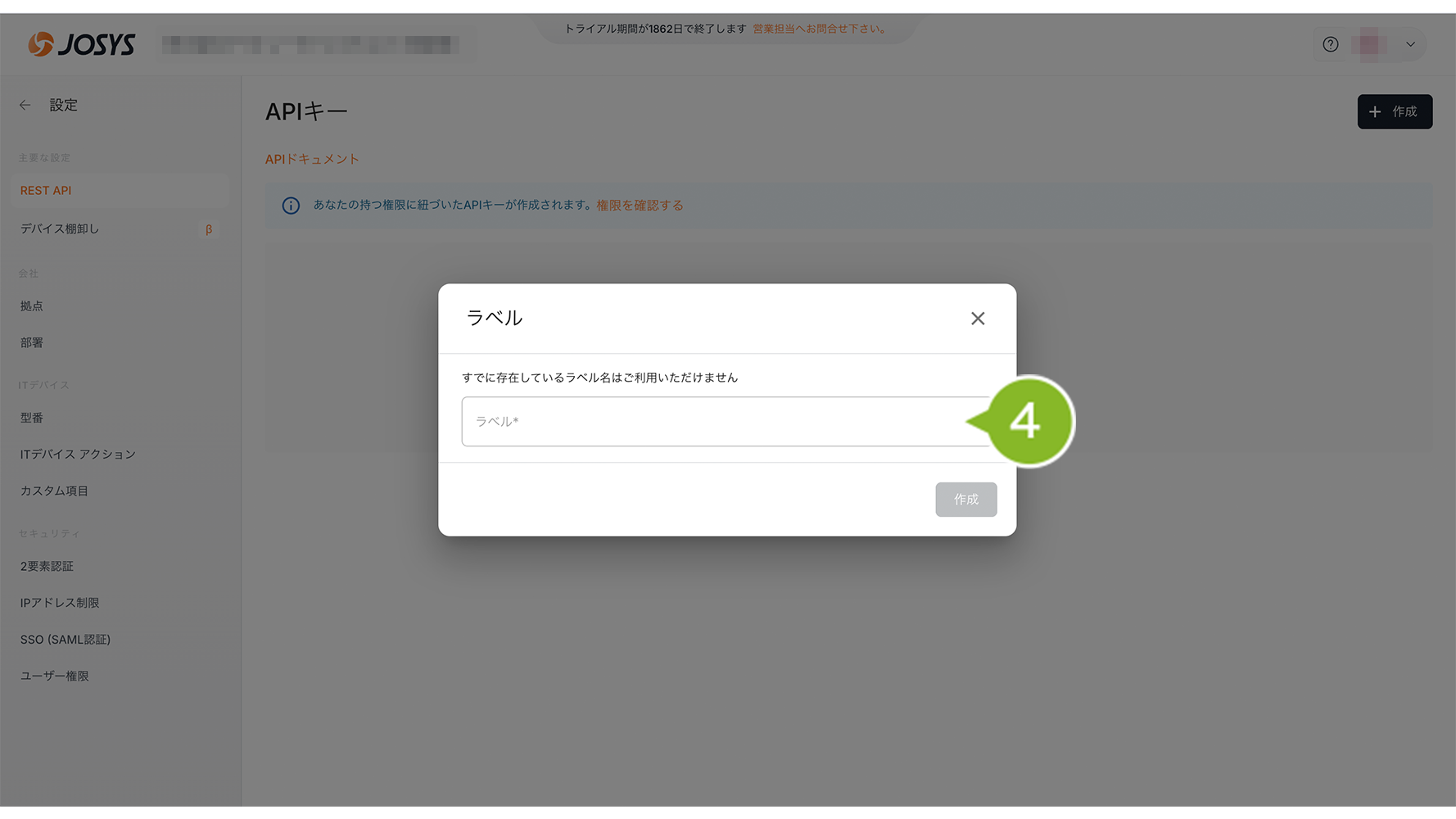Open SSO (SAML認証) settings

point(66,640)
